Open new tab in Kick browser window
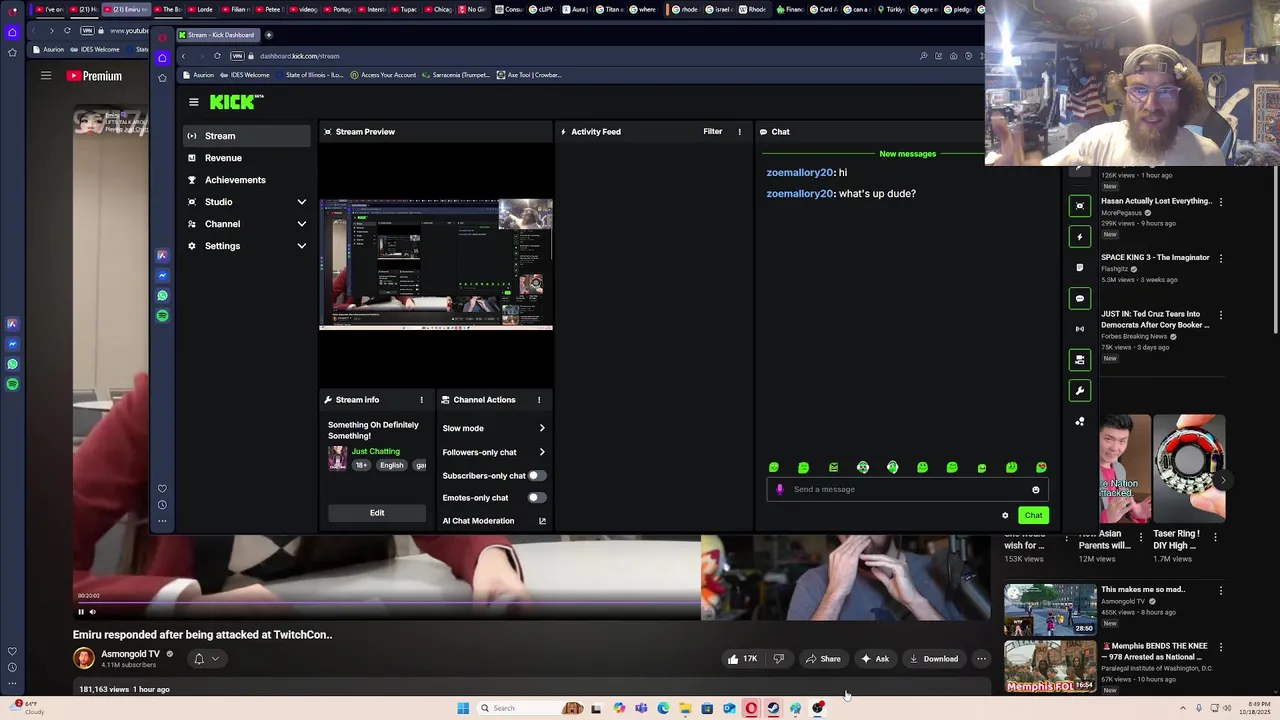Image resolution: width=1280 pixels, height=720 pixels. pos(268,35)
